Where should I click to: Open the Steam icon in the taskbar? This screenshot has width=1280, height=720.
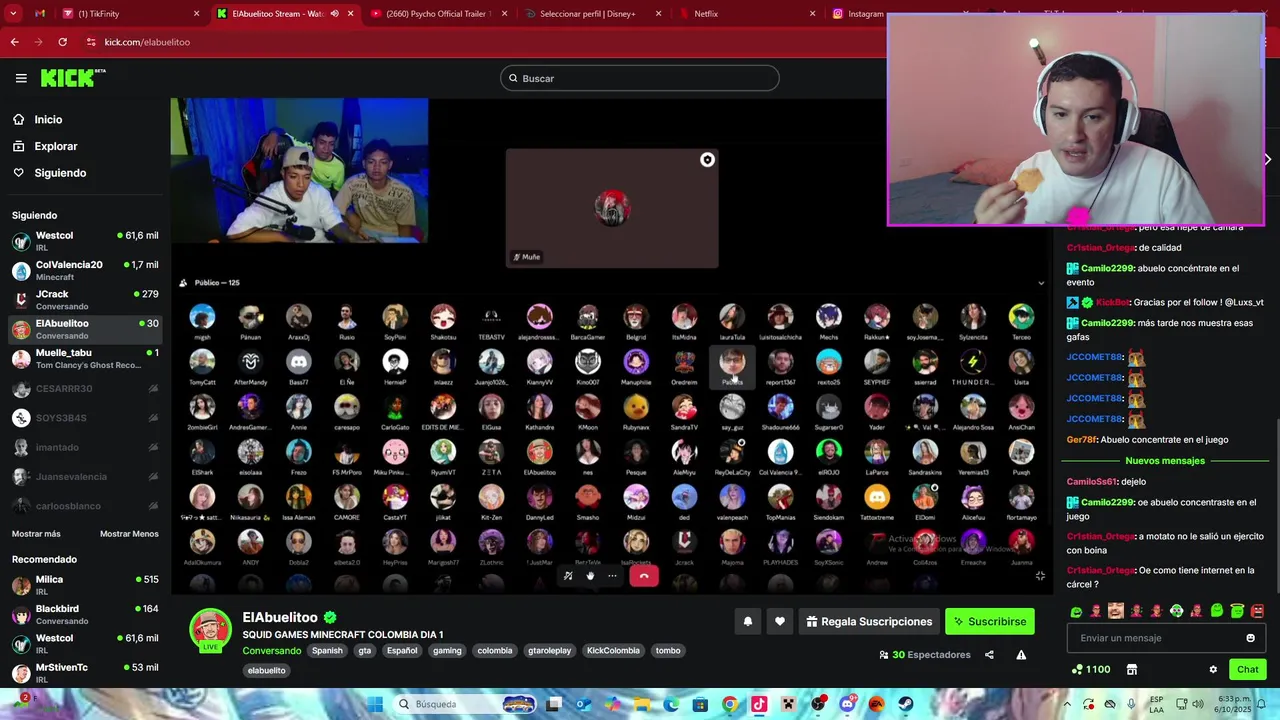[905, 704]
